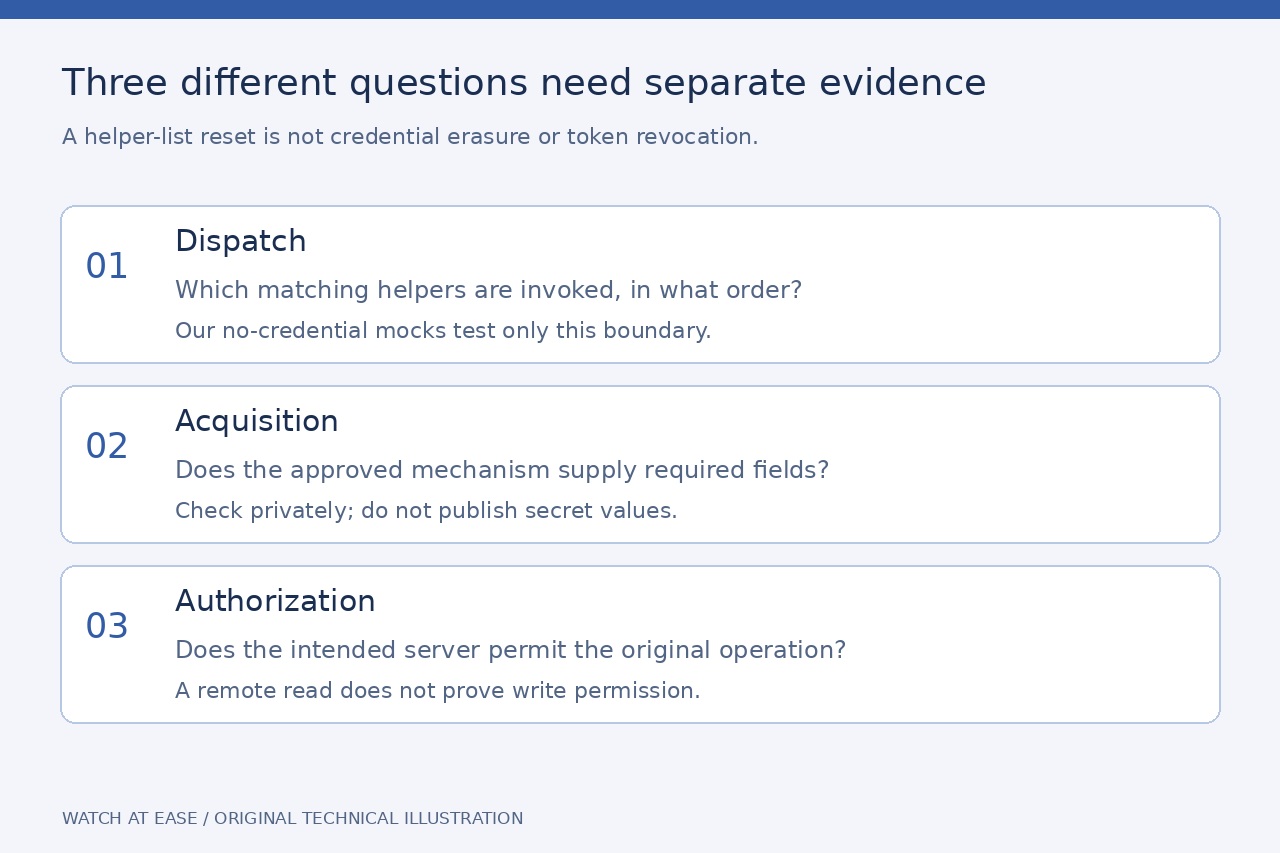
Task: Click the 02 number badge
Action: [x=107, y=447]
